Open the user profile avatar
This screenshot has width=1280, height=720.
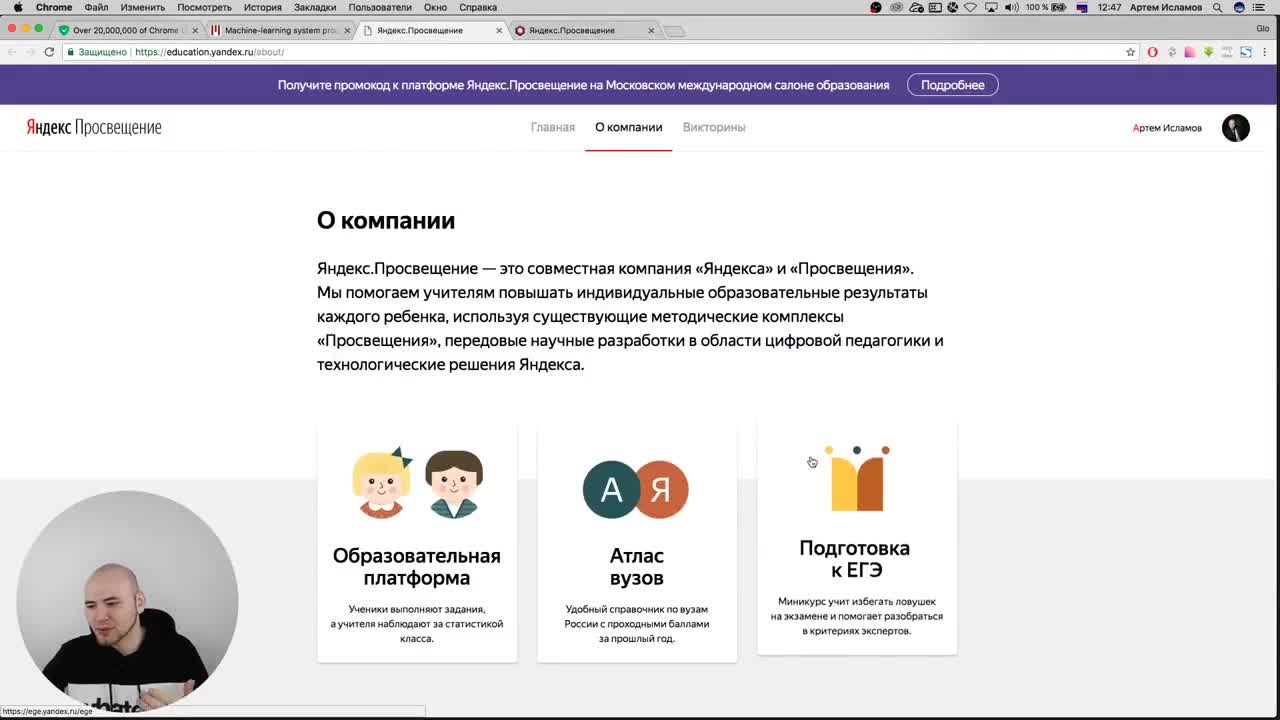point(1236,128)
